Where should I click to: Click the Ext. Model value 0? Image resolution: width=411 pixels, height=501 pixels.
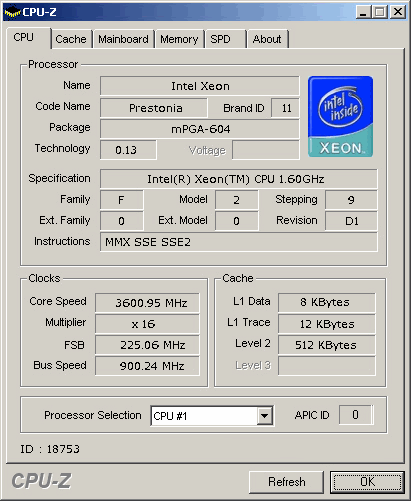click(x=237, y=221)
